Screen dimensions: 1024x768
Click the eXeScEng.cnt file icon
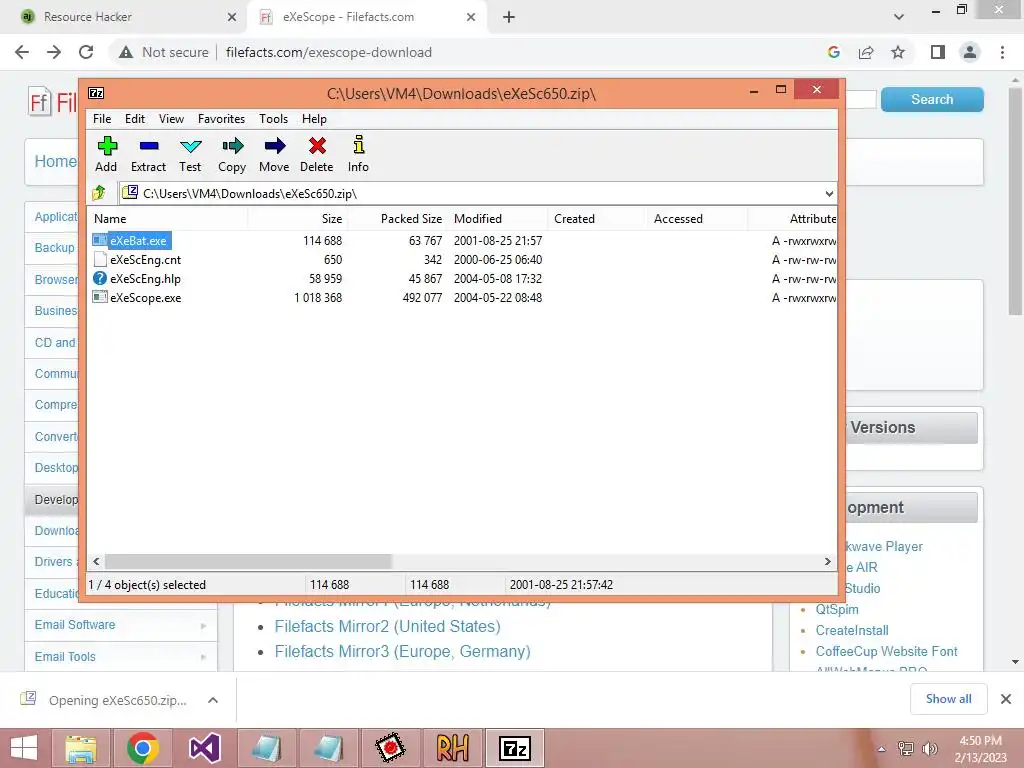[100, 259]
